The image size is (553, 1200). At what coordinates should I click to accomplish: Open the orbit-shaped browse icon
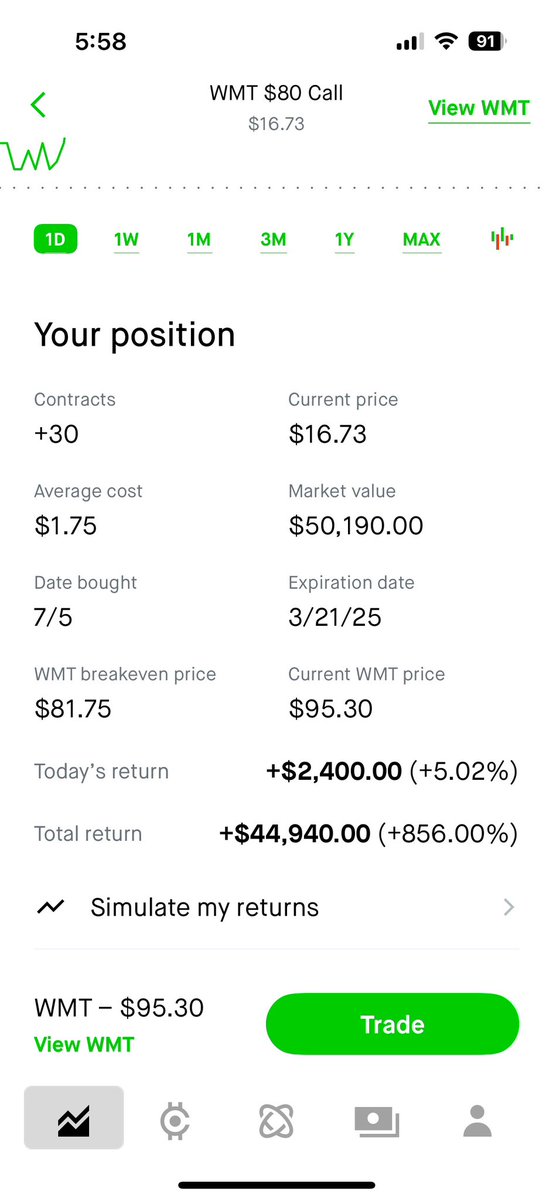tap(276, 1121)
